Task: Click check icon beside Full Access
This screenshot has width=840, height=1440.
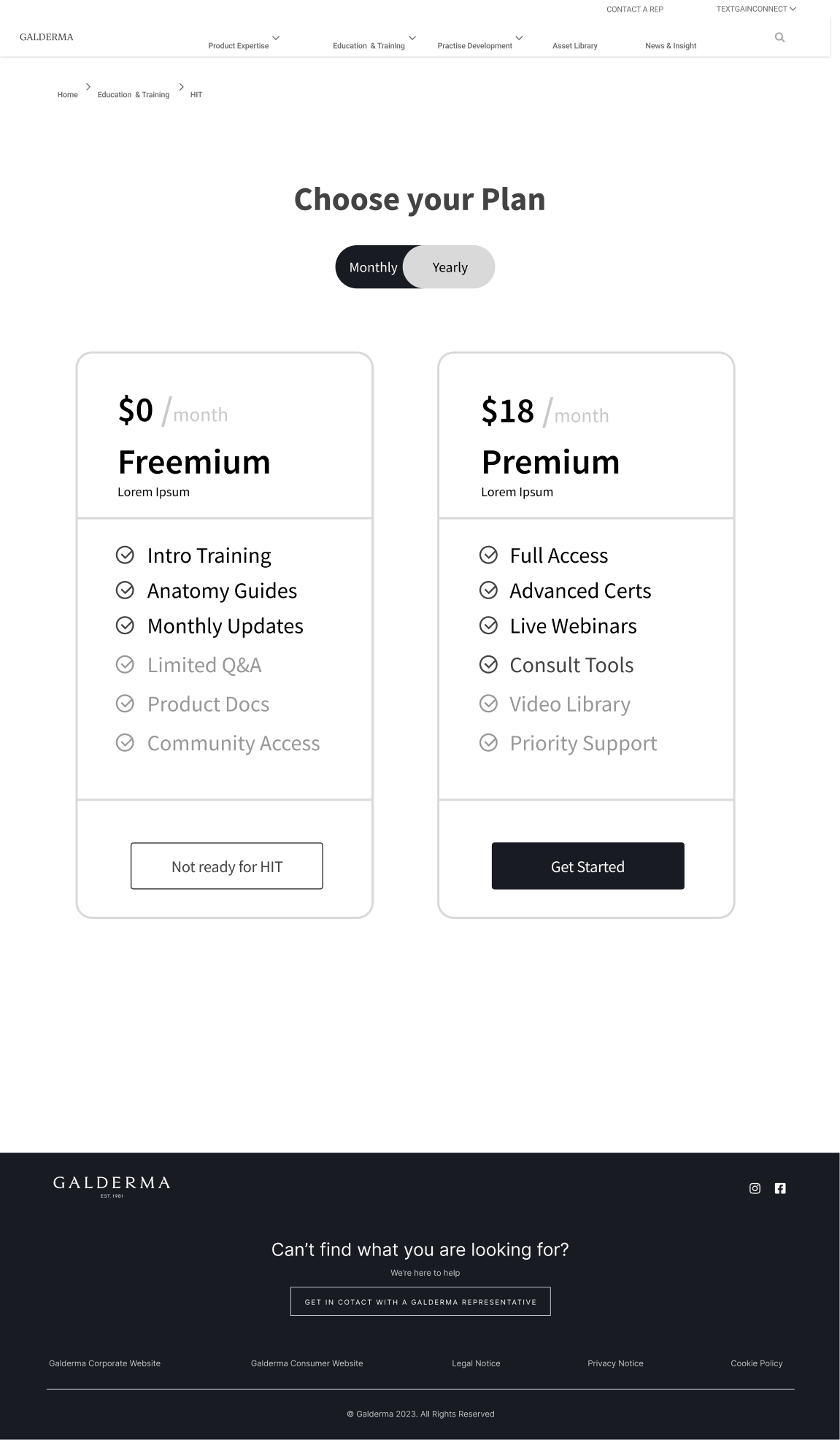Action: click(x=488, y=555)
